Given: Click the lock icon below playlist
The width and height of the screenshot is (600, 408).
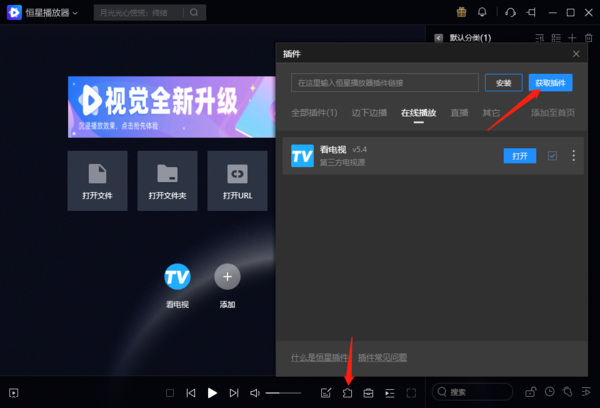Looking at the screenshot, I should [530, 392].
